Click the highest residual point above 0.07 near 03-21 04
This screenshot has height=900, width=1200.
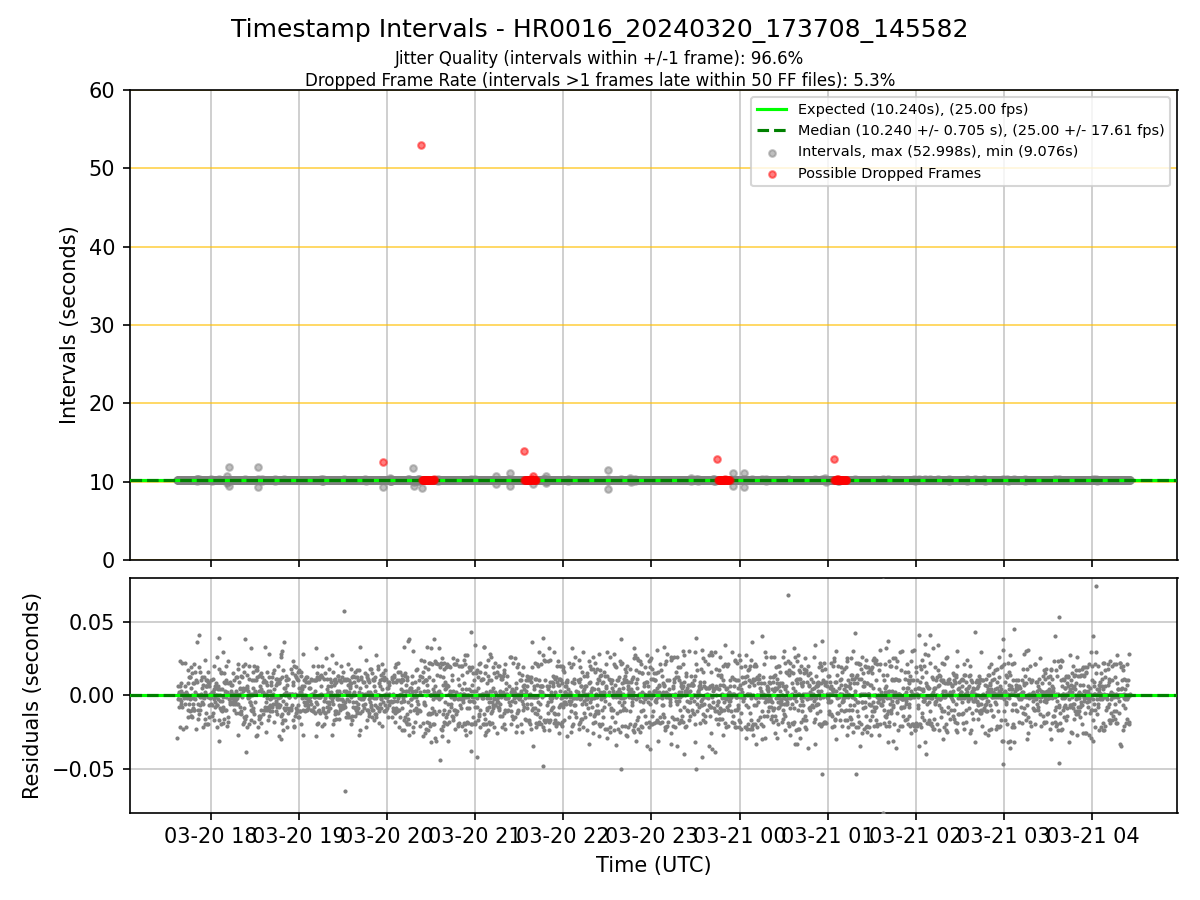point(1096,586)
